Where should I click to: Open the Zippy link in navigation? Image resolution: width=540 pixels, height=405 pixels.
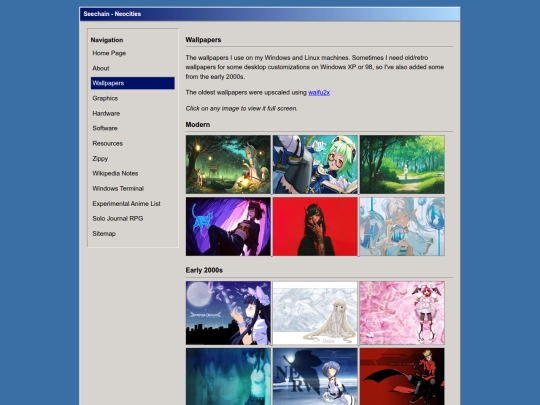tap(100, 158)
